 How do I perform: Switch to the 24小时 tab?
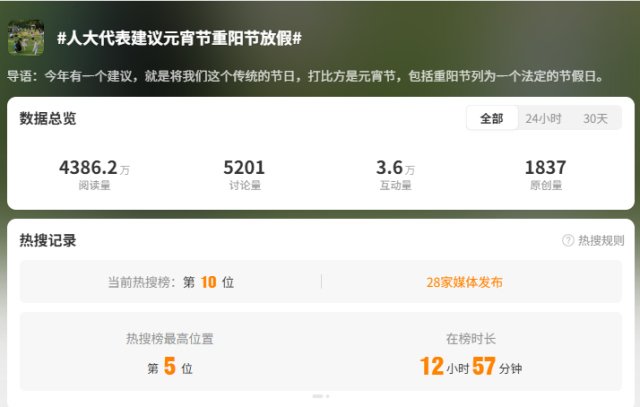point(543,118)
